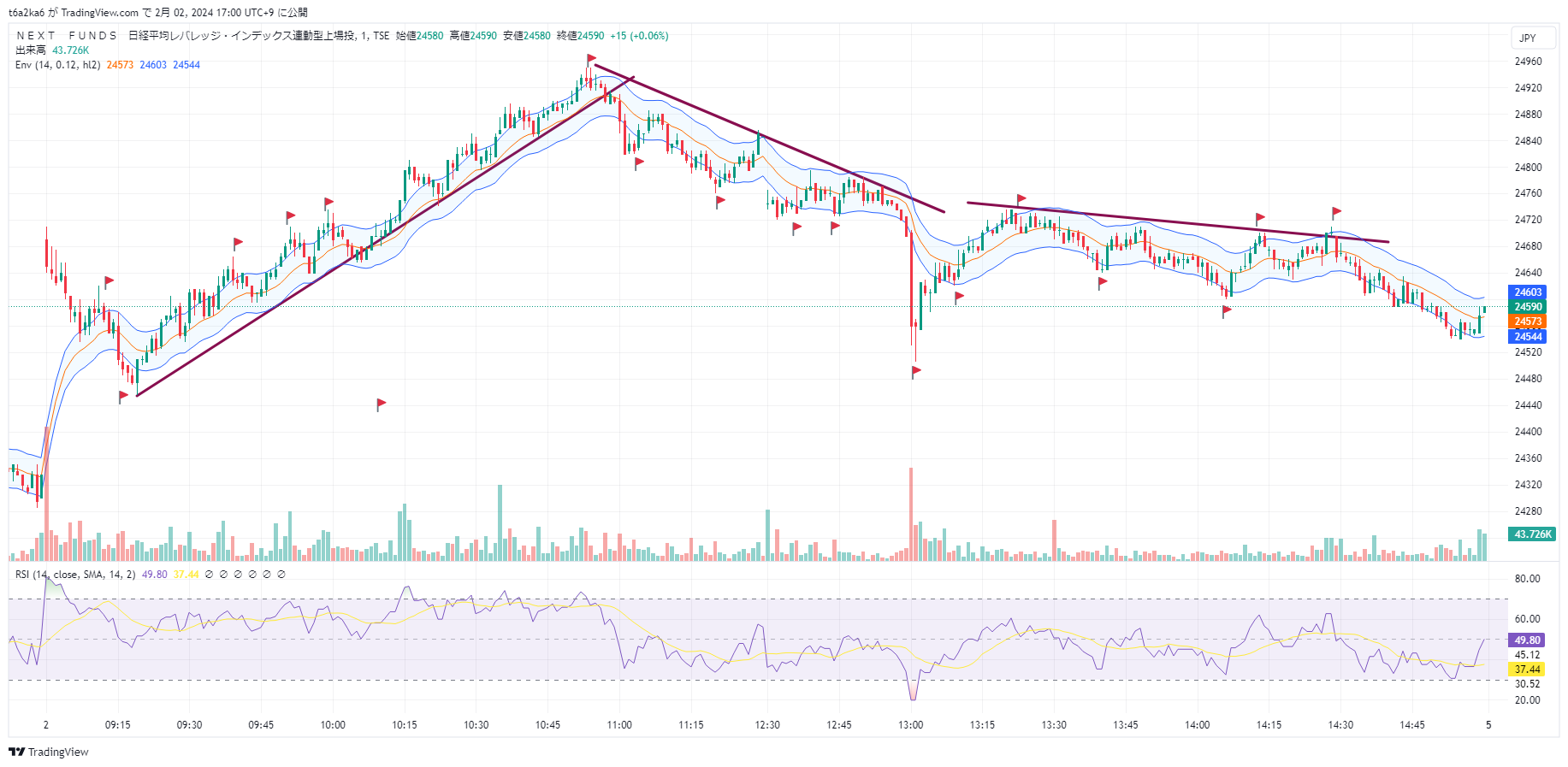Click the NEXT FUNDS symbol title
Screen dimensions: 1568x767
pos(67,36)
